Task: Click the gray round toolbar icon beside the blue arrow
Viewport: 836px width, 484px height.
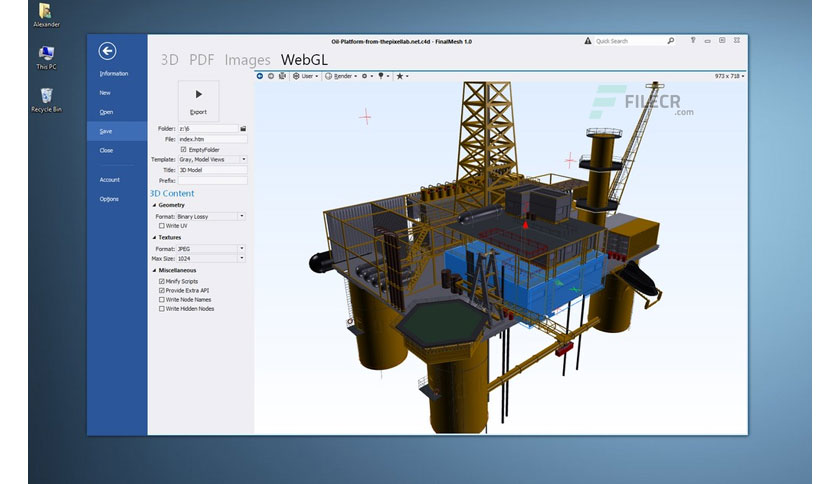Action: click(x=271, y=76)
